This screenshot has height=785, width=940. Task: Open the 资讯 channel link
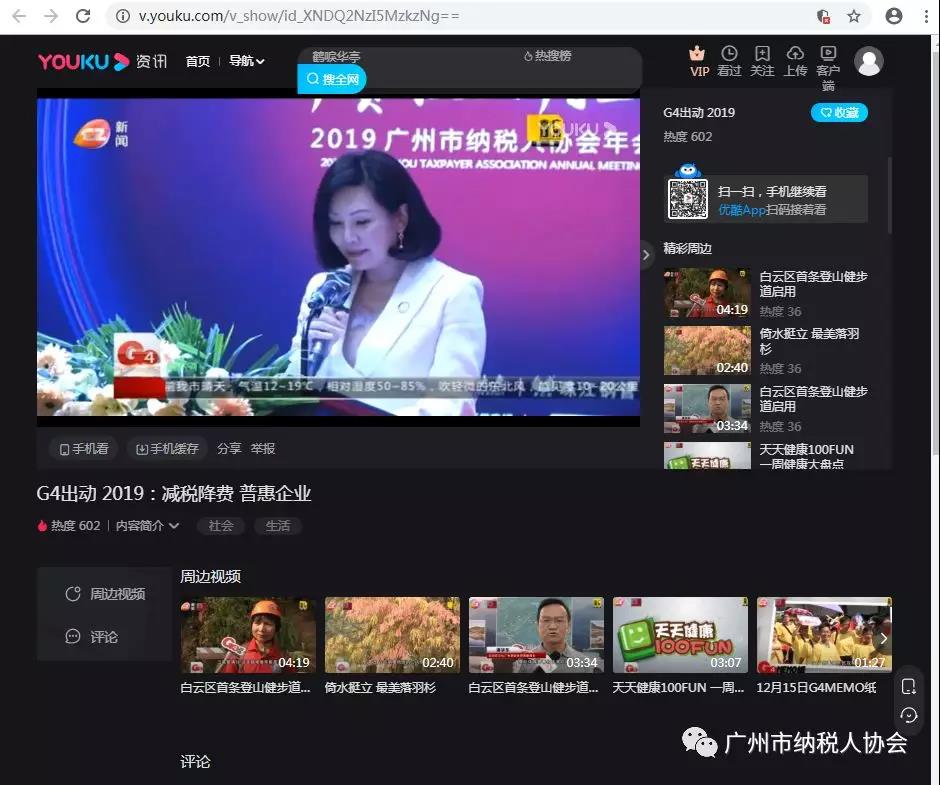(x=151, y=61)
